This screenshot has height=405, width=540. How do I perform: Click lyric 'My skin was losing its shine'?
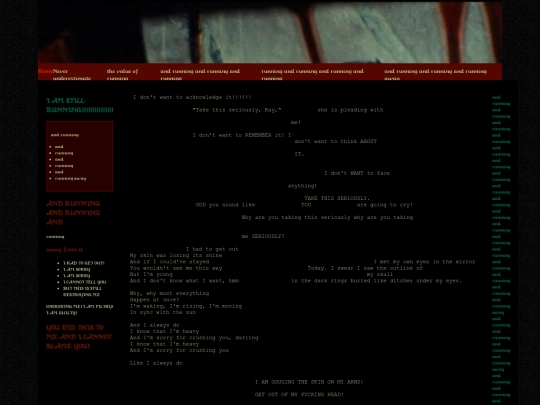click(x=176, y=255)
